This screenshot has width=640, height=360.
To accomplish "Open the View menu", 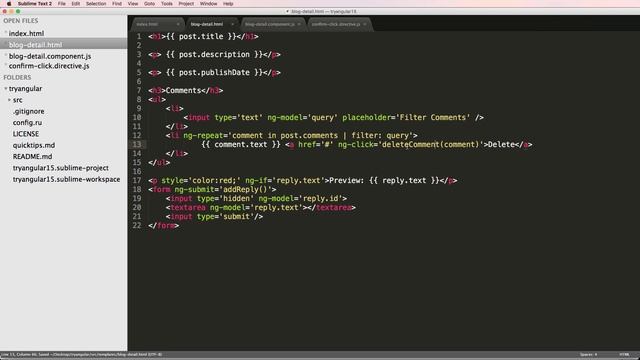I will (133, 4).
